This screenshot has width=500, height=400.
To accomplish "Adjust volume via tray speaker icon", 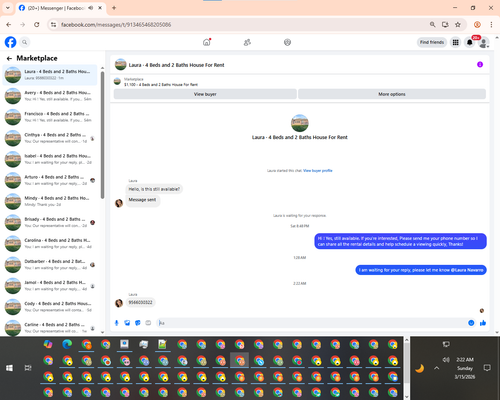I will [x=446, y=360].
